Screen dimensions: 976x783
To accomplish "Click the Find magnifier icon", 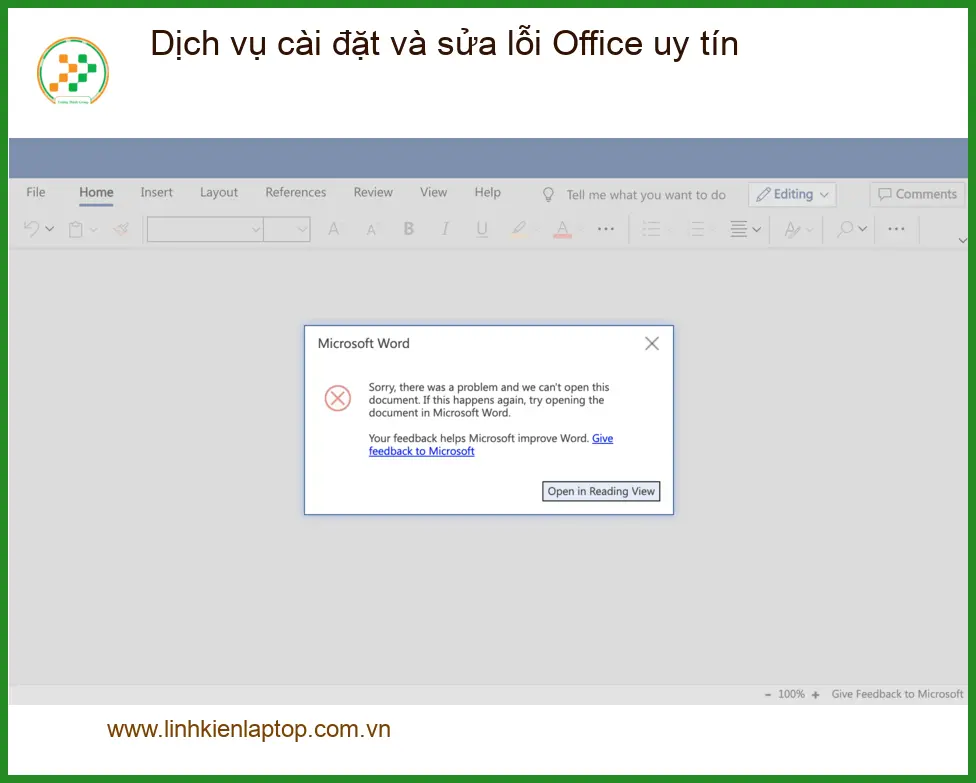I will coord(845,229).
